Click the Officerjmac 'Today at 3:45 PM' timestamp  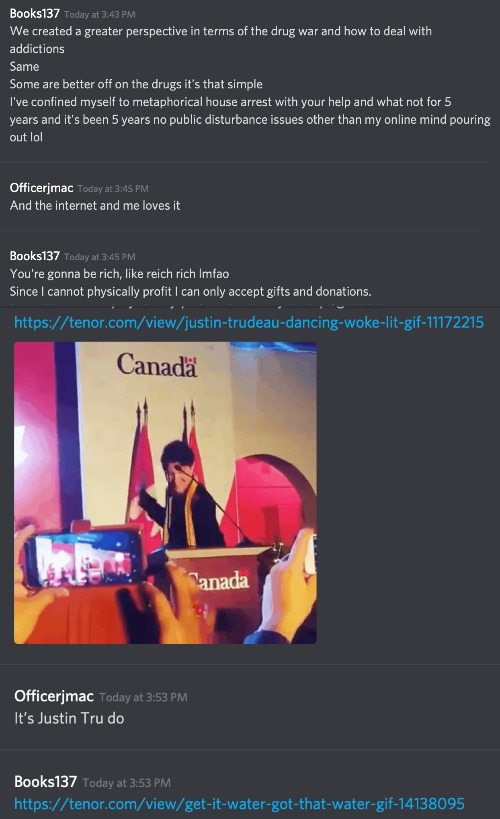coord(113,189)
